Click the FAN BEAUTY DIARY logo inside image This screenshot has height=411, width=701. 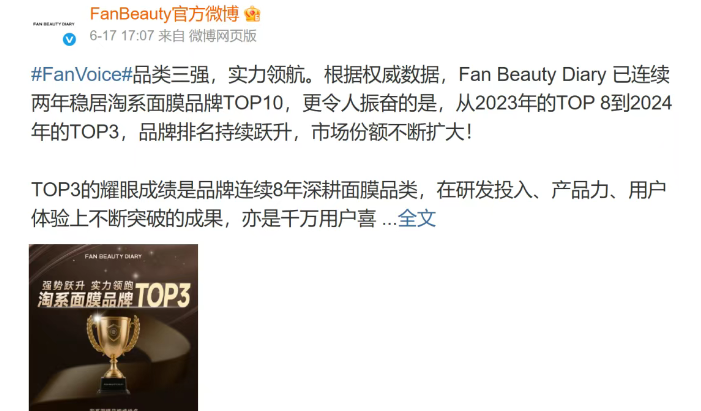coord(113,256)
